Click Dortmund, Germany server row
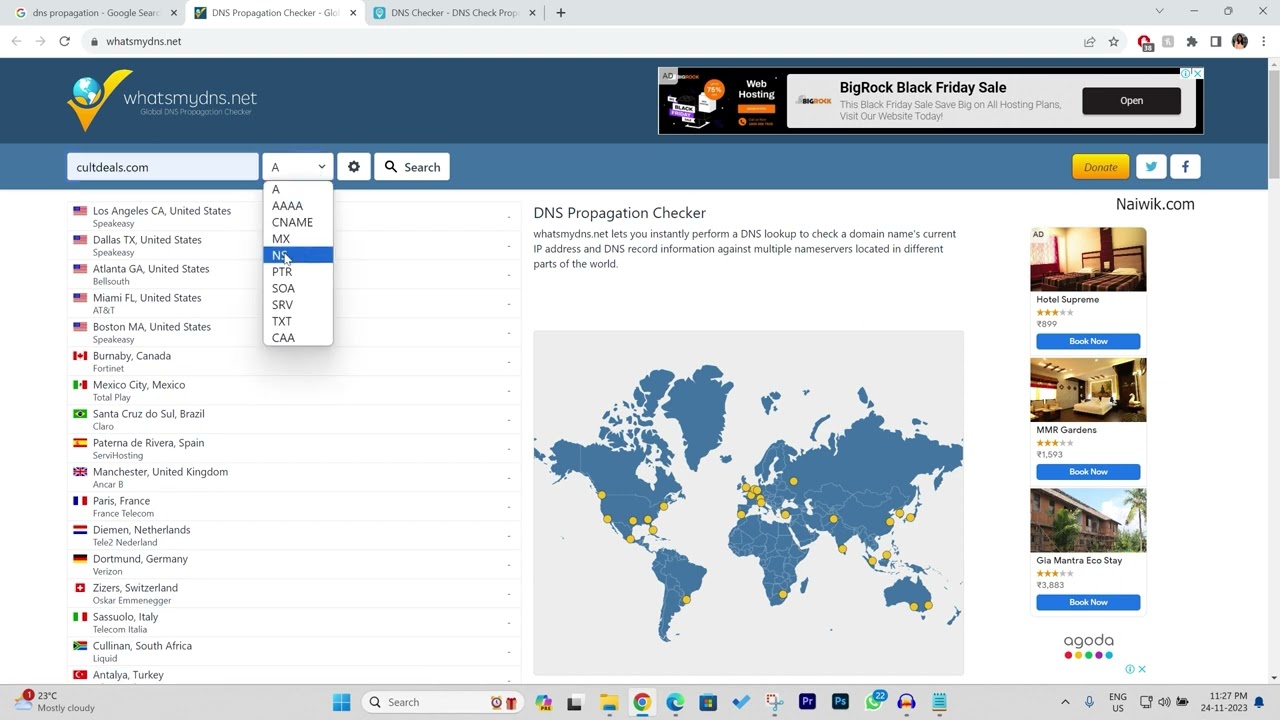Screen dimensions: 1280x720 tap(294, 565)
